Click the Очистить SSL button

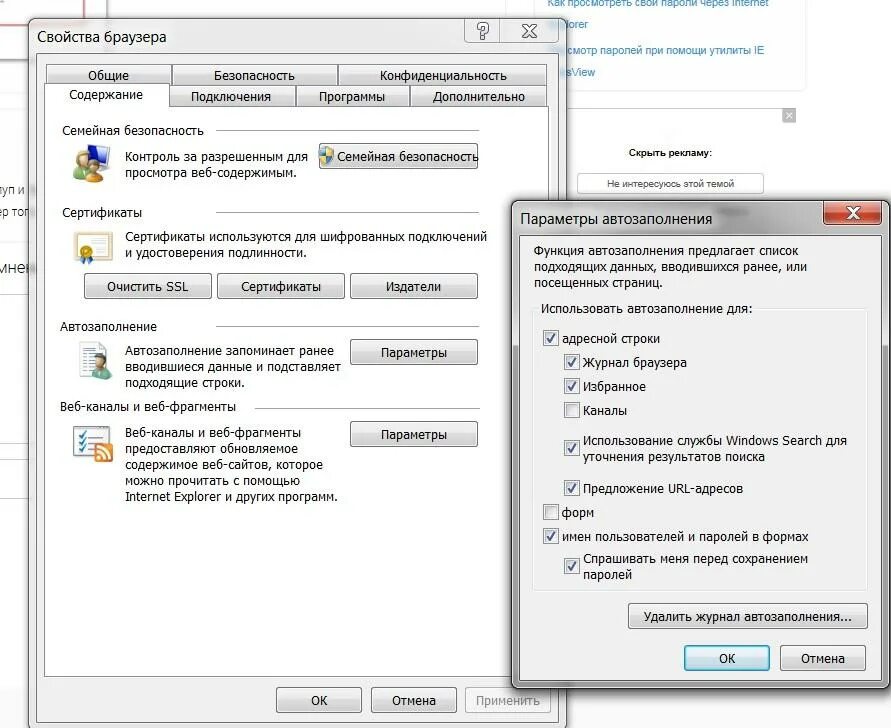[148, 286]
